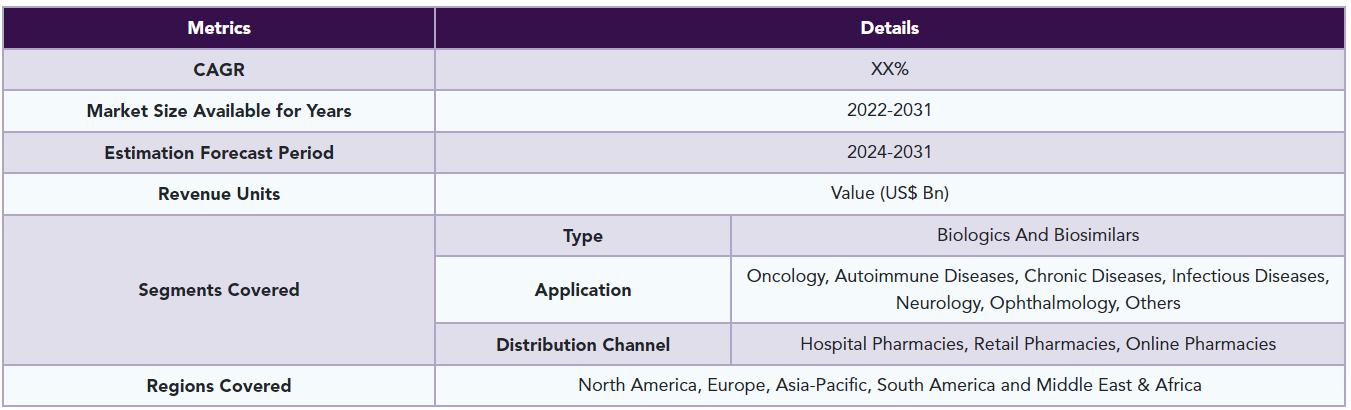Screen dimensions: 1351x410
Task: Click "Biologics And Biosimilars" cell
Action: pos(1038,236)
